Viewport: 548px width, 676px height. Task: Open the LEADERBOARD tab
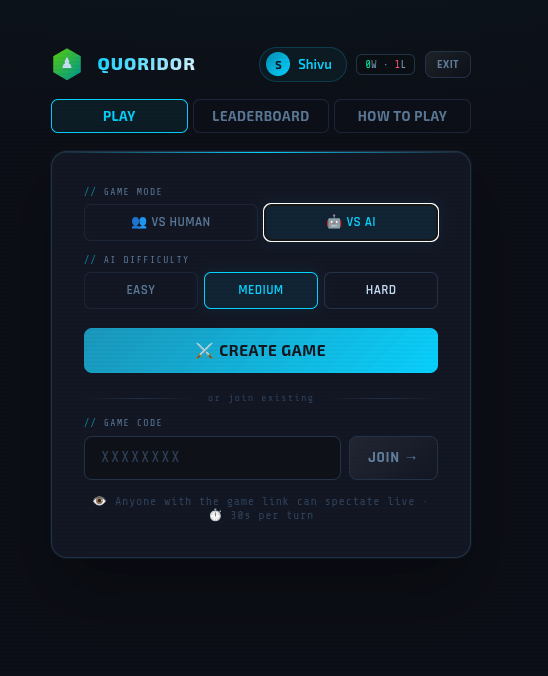click(261, 116)
